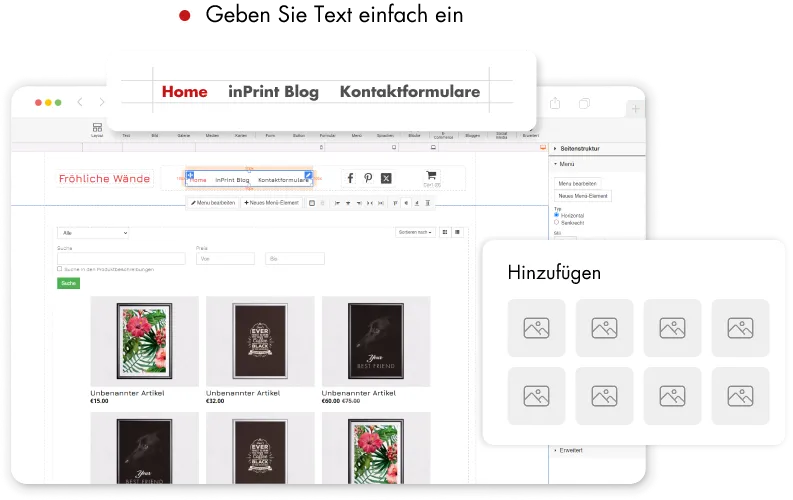
Task: Select the Layout tool in the toolbar
Action: click(x=97, y=129)
